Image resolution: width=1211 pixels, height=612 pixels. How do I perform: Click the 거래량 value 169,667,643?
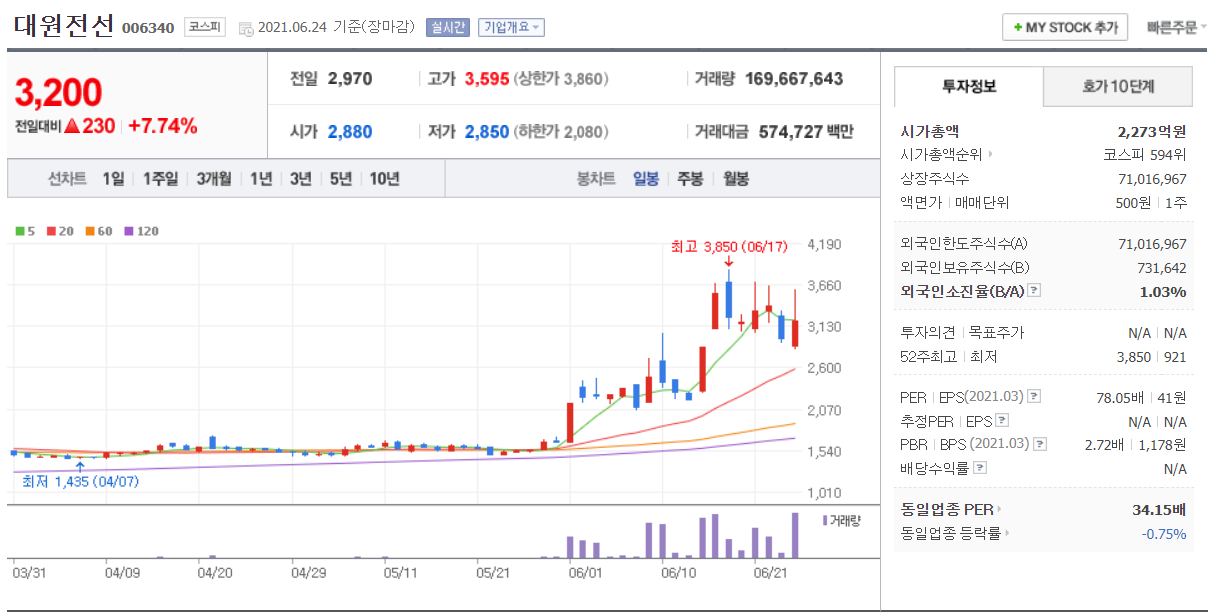click(794, 78)
